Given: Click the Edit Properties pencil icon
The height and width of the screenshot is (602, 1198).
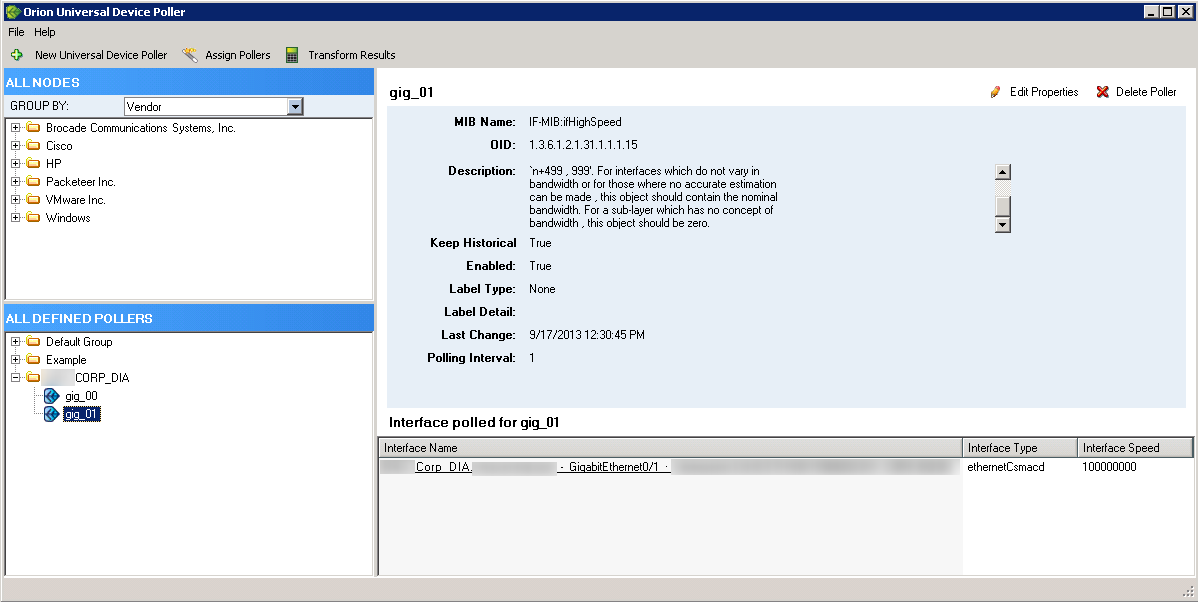Looking at the screenshot, I should pyautogui.click(x=996, y=92).
